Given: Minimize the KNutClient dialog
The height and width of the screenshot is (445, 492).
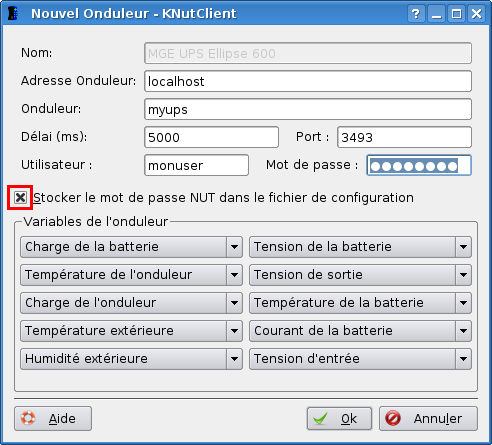Looking at the screenshot, I should pyautogui.click(x=436, y=14).
